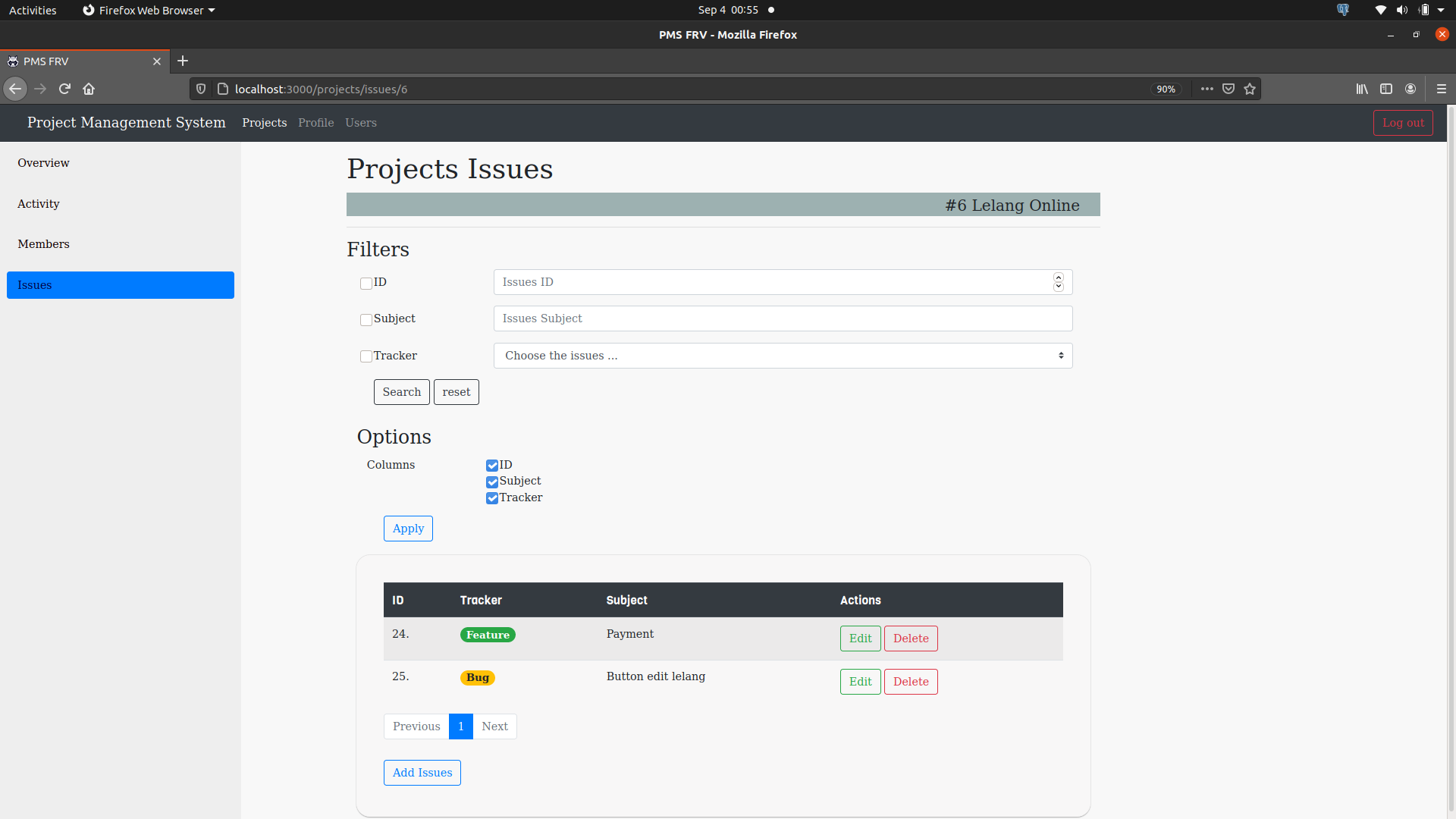
Task: Open the system menu arrow
Action: pos(1442,10)
